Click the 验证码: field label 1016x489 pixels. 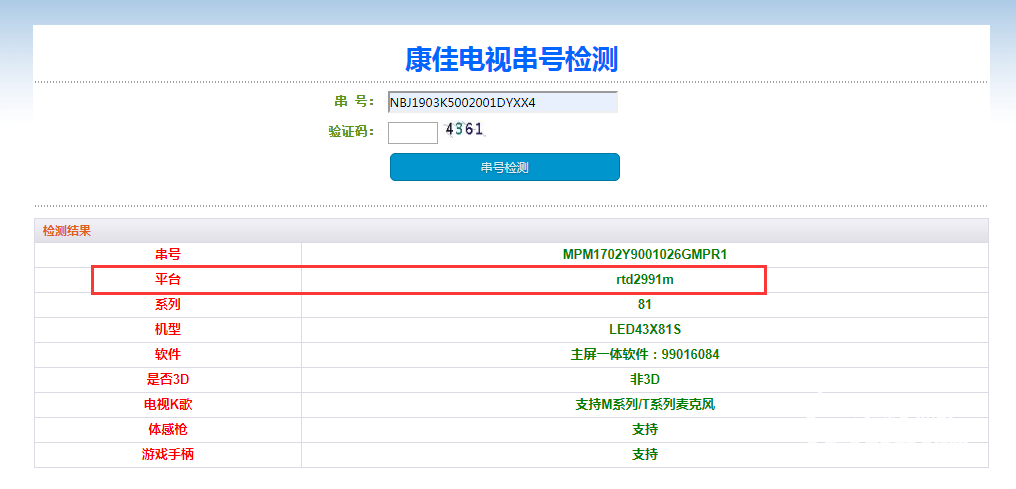click(x=351, y=131)
